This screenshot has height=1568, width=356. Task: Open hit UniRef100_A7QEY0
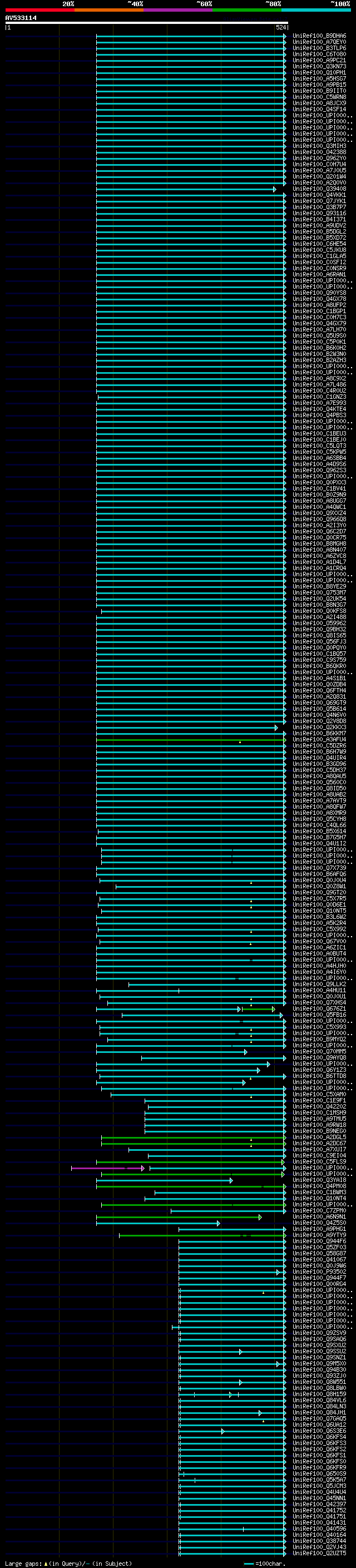click(319, 42)
